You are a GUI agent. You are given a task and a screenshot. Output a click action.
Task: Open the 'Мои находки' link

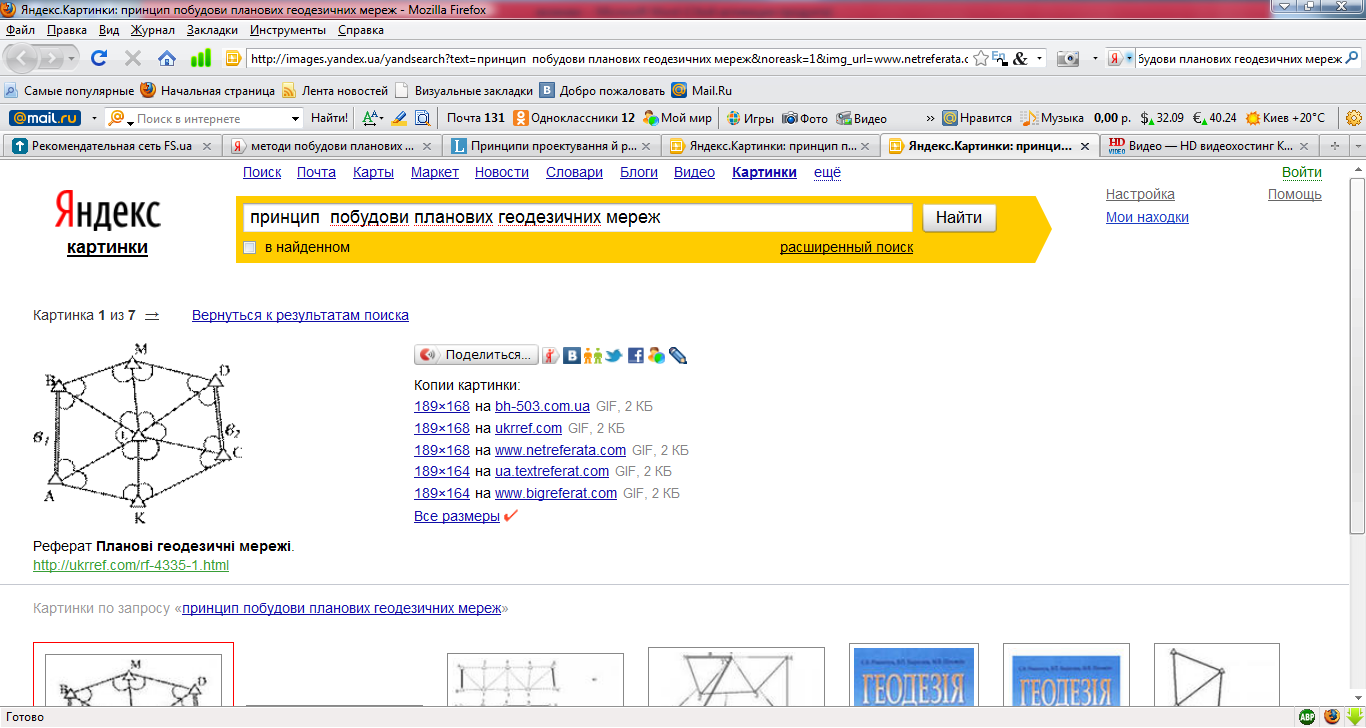click(1147, 217)
